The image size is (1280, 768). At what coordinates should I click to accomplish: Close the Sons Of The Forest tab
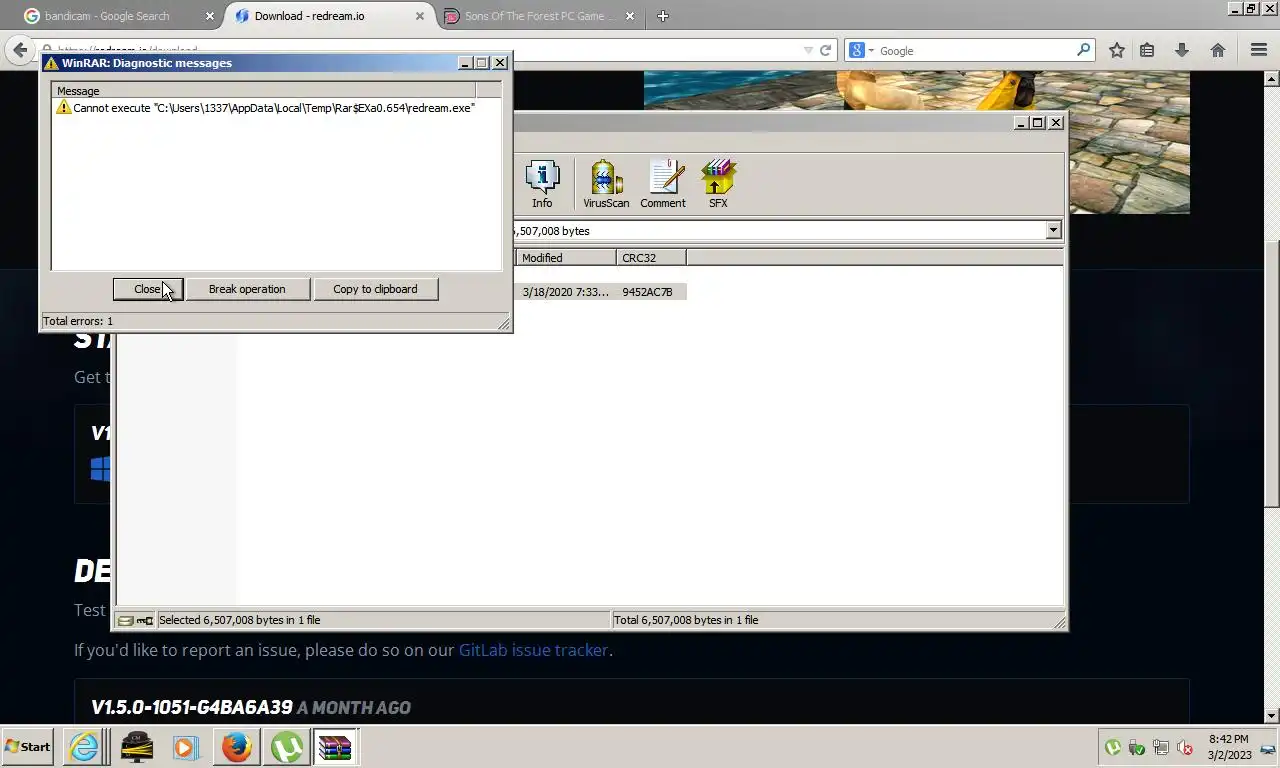[631, 16]
